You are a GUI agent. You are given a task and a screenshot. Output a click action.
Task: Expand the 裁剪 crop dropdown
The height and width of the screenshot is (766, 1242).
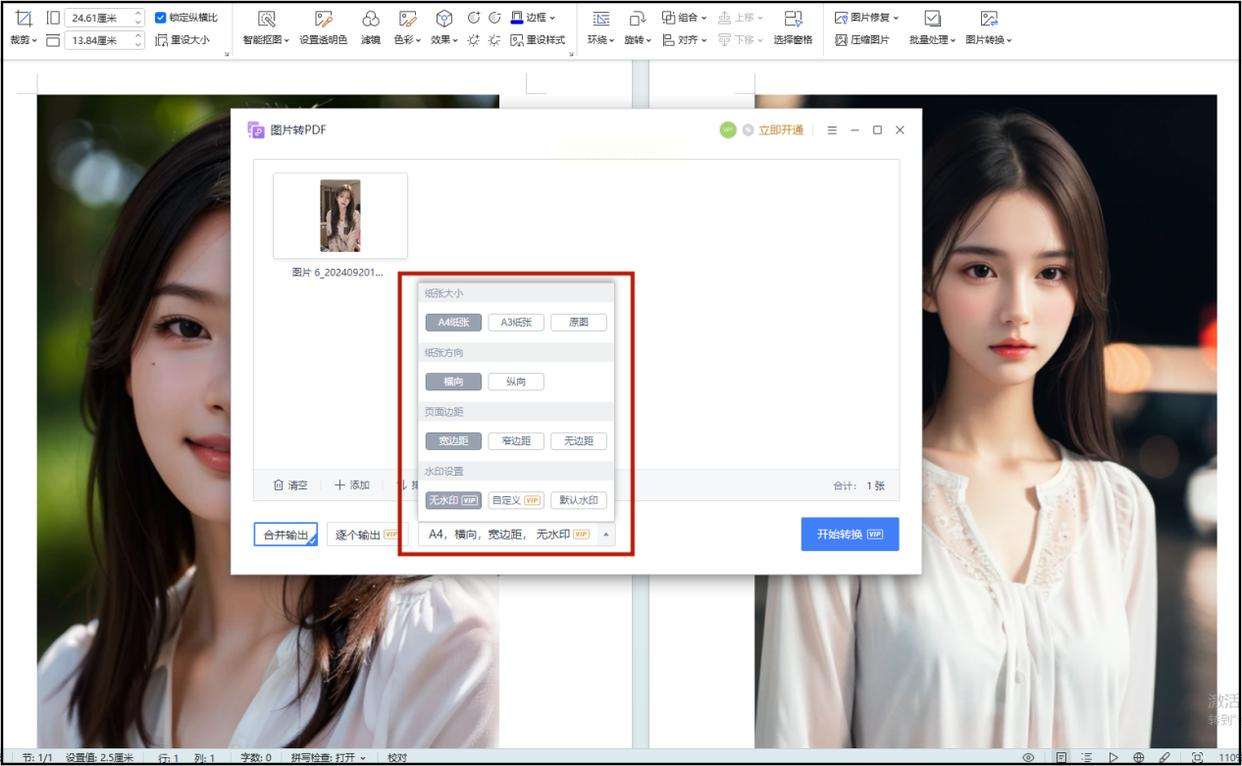pyautogui.click(x=23, y=40)
